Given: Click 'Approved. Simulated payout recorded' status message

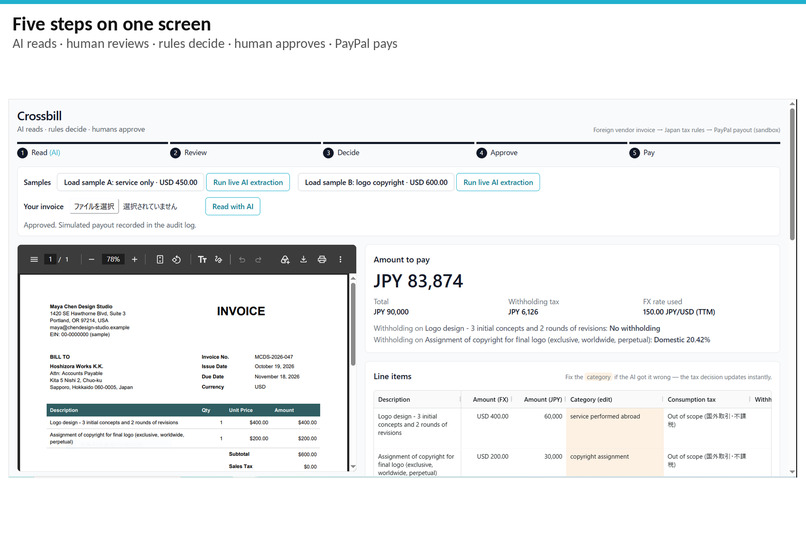Looking at the screenshot, I should tap(109, 225).
